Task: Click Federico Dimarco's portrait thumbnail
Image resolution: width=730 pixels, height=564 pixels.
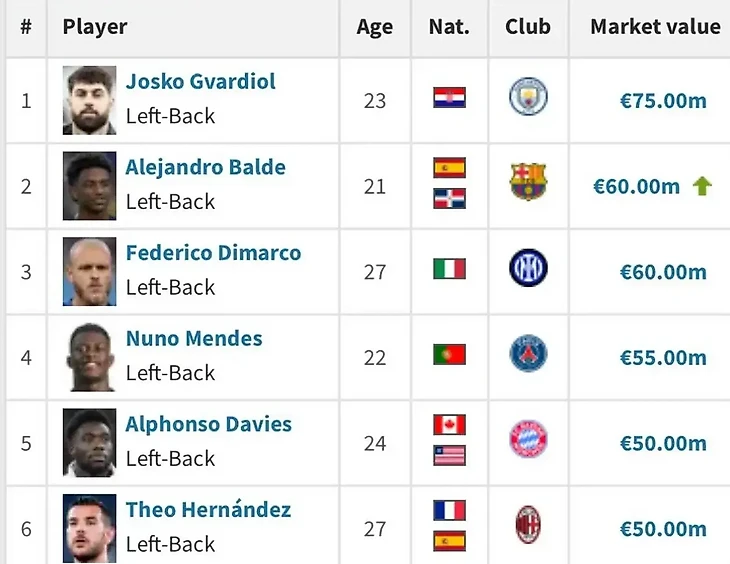Action: [89, 272]
